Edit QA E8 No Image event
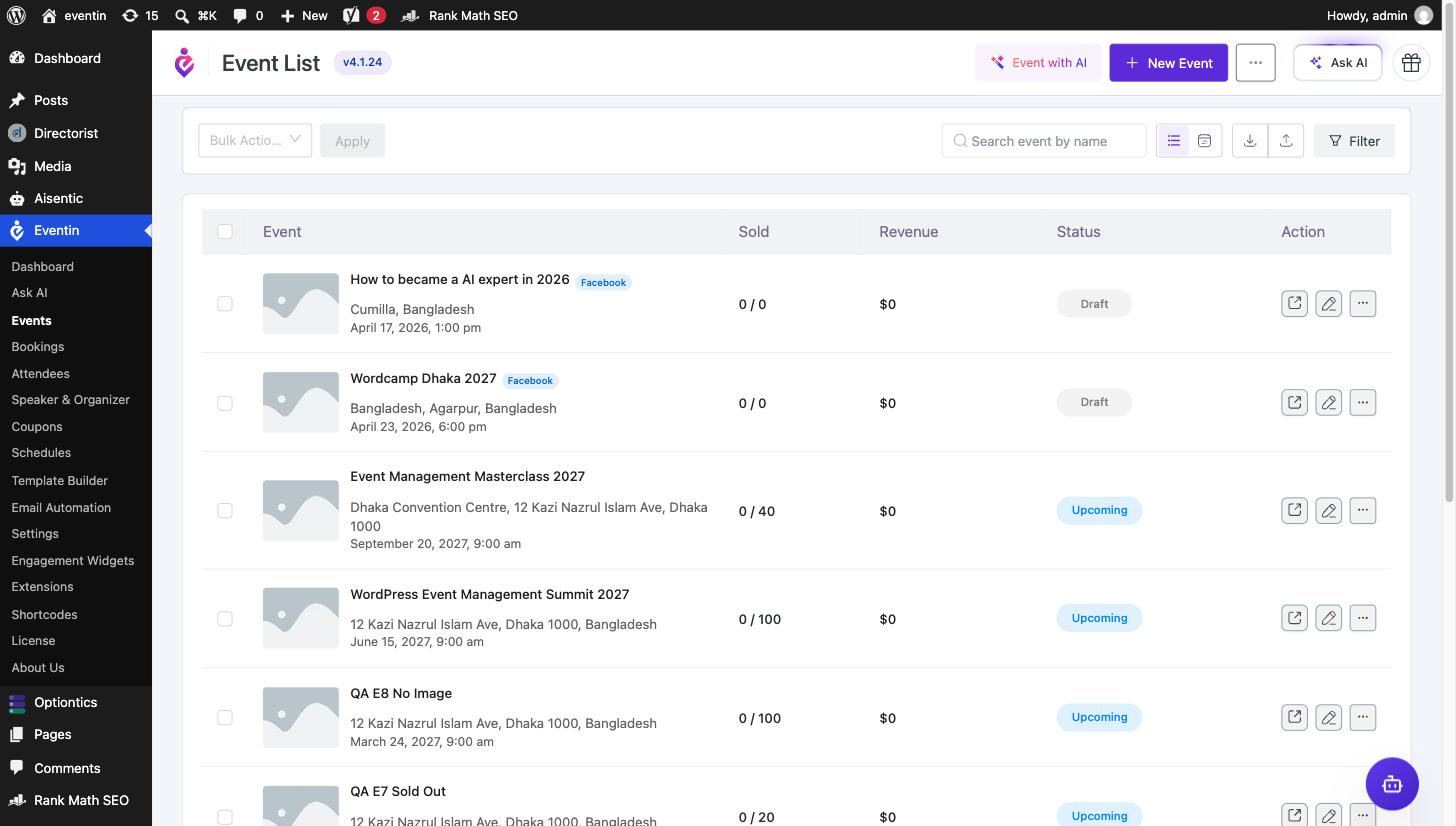Viewport: 1456px width, 826px height. pos(1328,717)
